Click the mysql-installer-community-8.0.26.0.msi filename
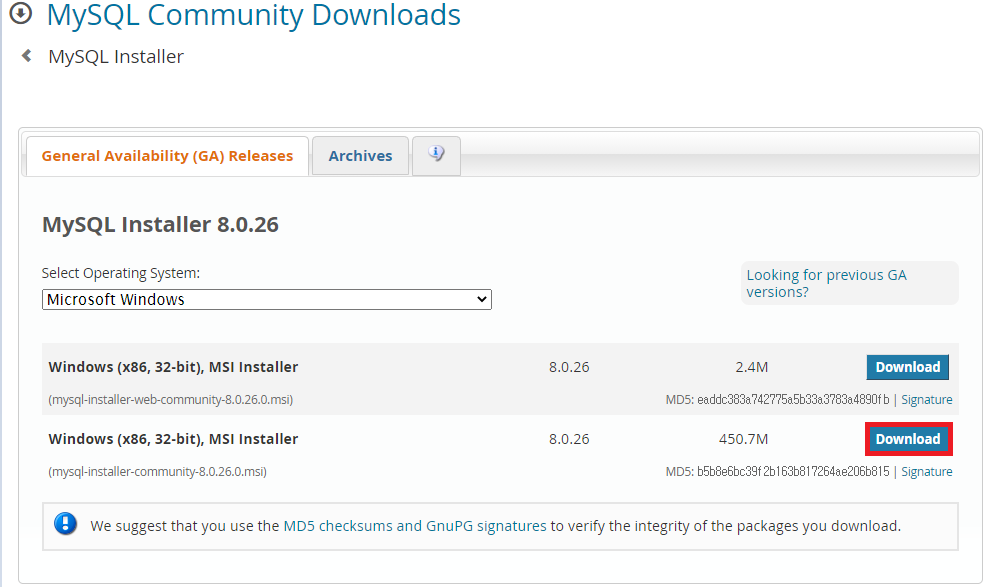Image resolution: width=985 pixels, height=587 pixels. click(158, 471)
